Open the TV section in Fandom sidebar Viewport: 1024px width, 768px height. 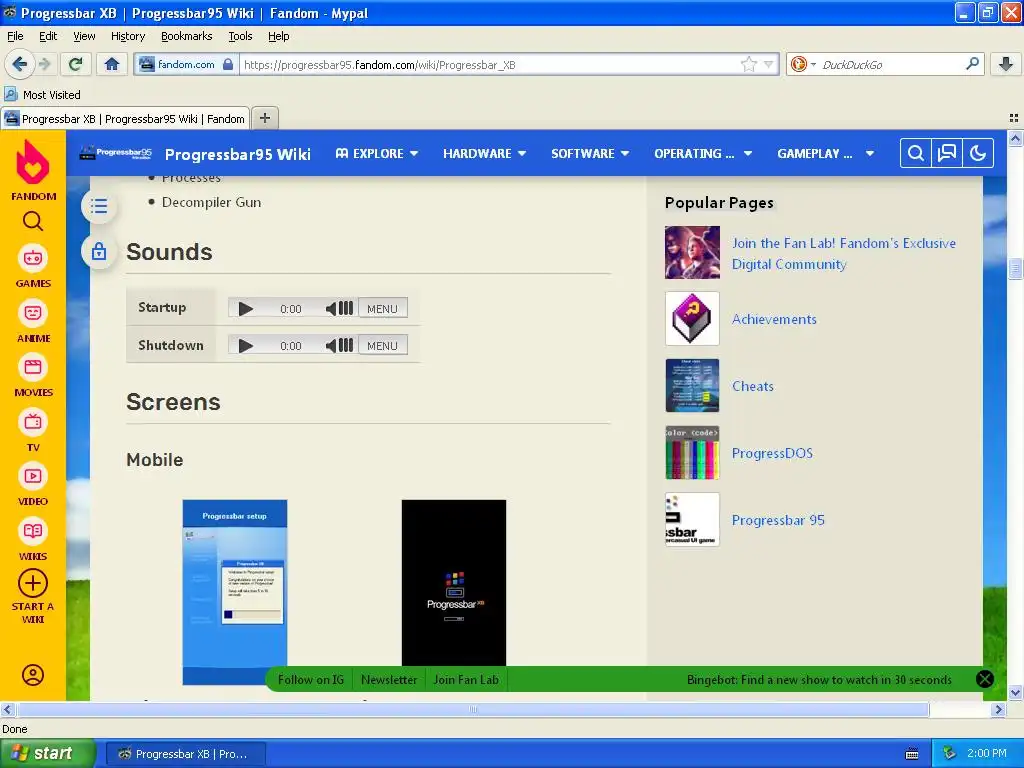tap(33, 430)
